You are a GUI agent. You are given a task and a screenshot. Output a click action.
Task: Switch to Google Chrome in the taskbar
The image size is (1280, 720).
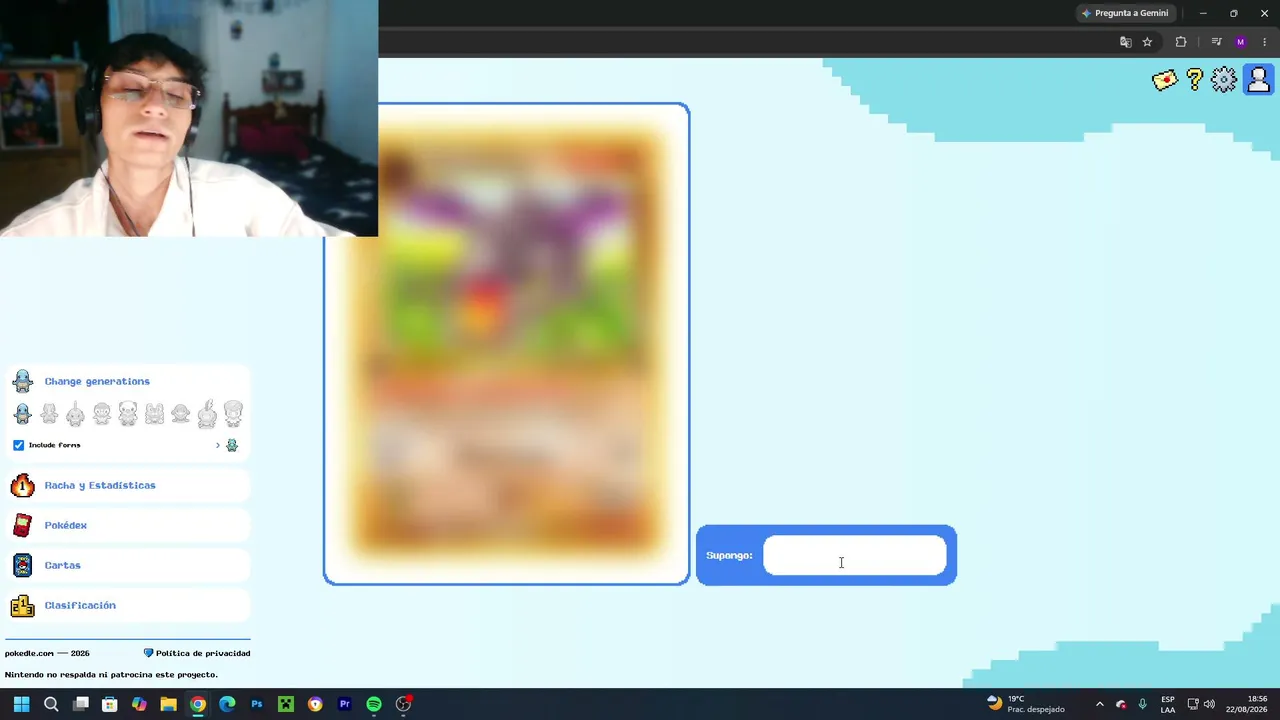198,704
